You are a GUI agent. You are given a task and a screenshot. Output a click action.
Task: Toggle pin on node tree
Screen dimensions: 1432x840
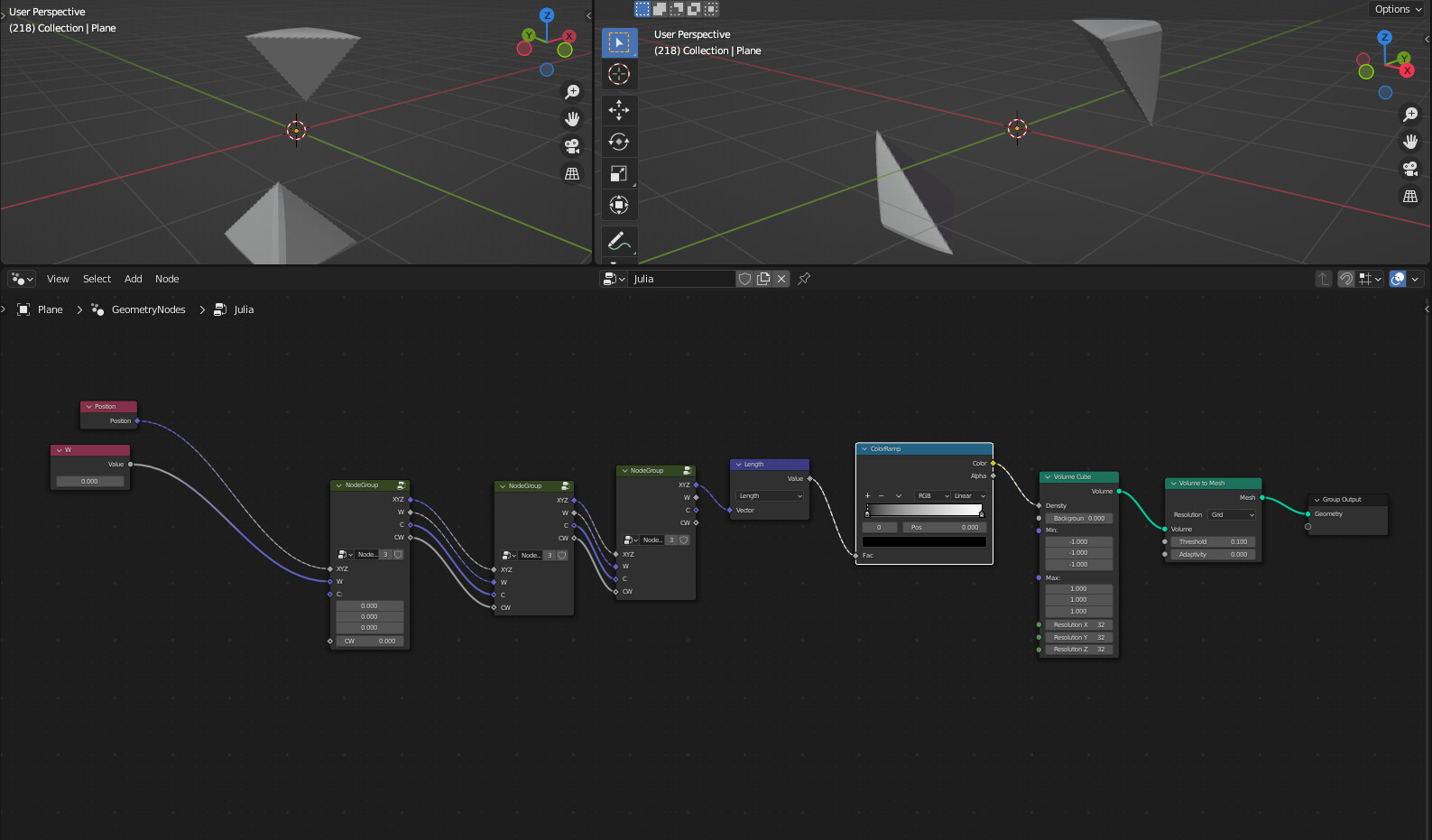[804, 279]
